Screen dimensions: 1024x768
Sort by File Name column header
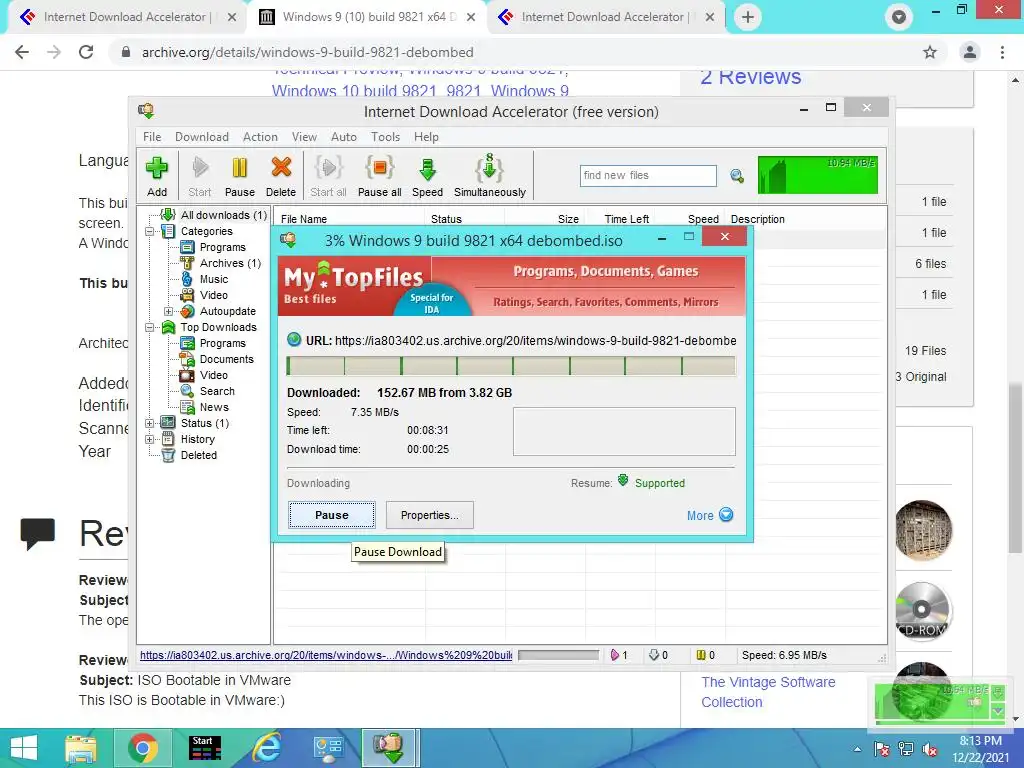(304, 219)
